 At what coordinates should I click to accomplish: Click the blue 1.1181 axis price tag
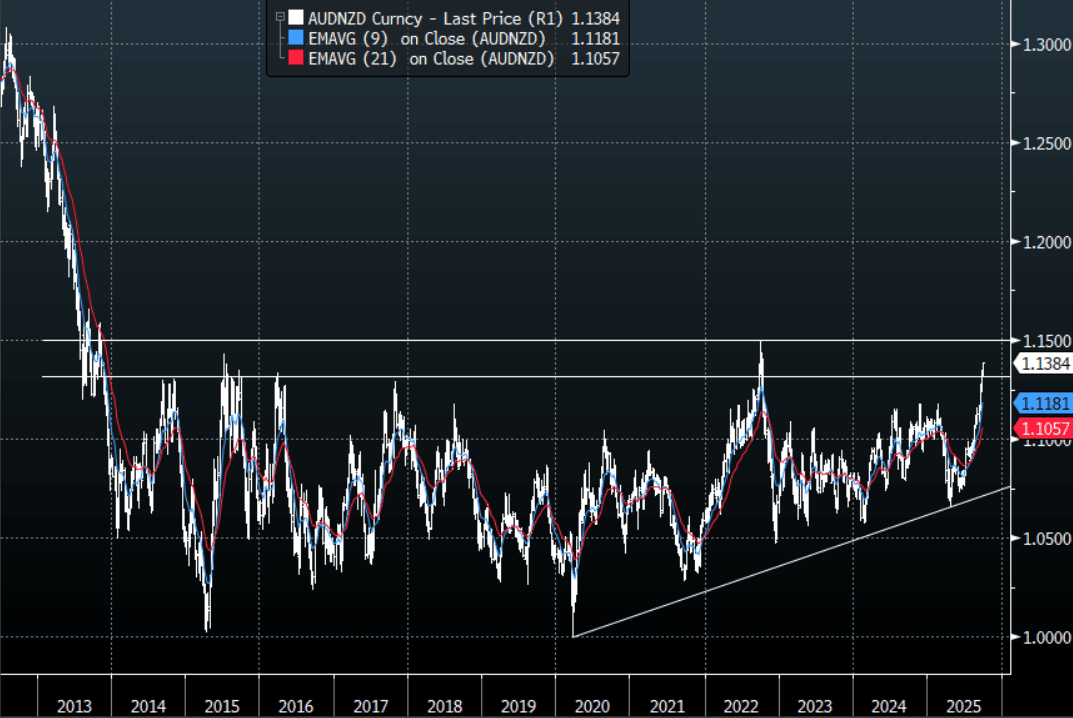[1043, 403]
